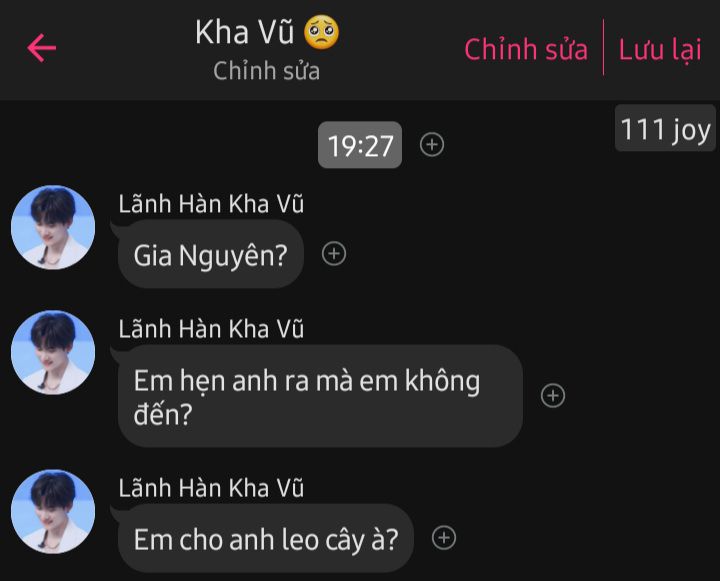This screenshot has width=720, height=581.
Task: Open the avatar beside the "Gia Nguyên?" message
Action: [53, 227]
